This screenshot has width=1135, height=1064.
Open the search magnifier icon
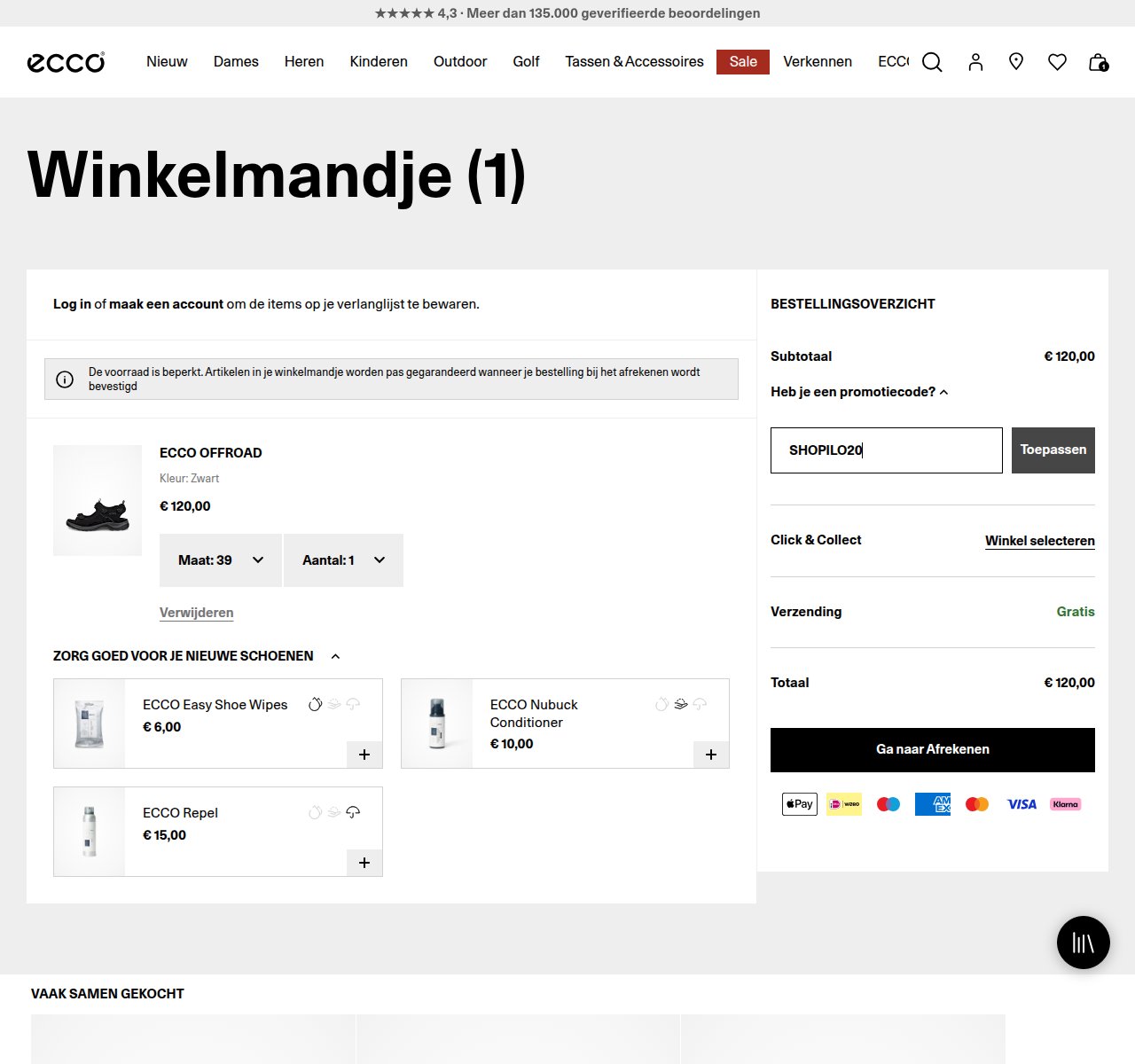tap(932, 62)
